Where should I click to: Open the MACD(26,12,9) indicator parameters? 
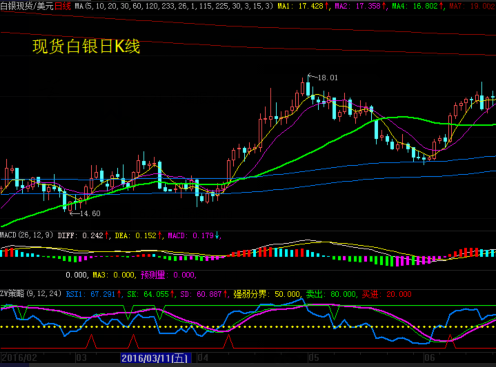coord(27,235)
